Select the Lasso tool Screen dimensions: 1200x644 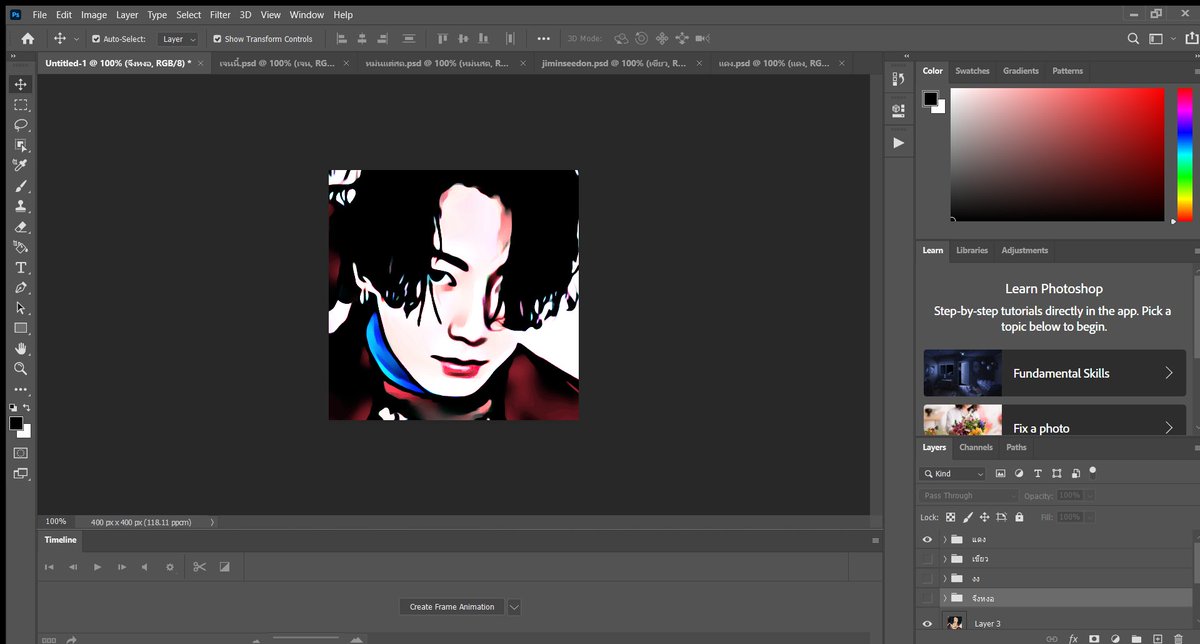point(20,125)
